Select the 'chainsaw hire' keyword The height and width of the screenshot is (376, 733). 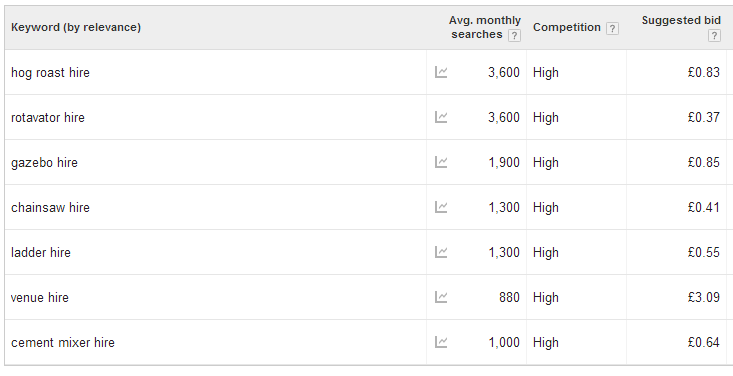click(x=50, y=207)
